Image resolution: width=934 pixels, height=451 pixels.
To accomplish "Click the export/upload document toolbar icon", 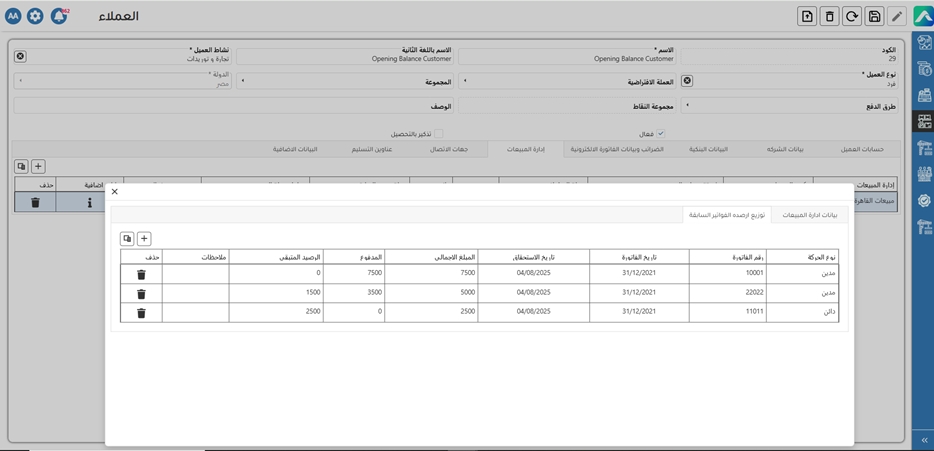I will click(x=807, y=16).
